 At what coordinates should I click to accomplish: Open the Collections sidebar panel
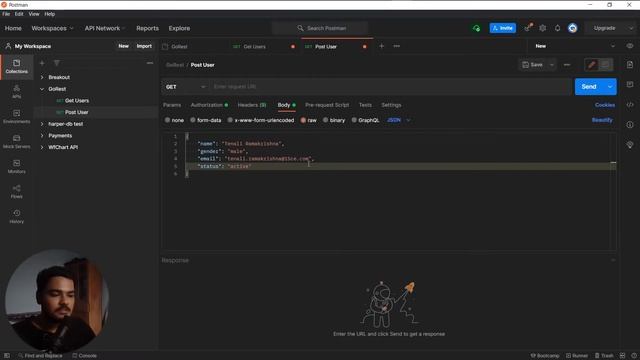coord(16,67)
